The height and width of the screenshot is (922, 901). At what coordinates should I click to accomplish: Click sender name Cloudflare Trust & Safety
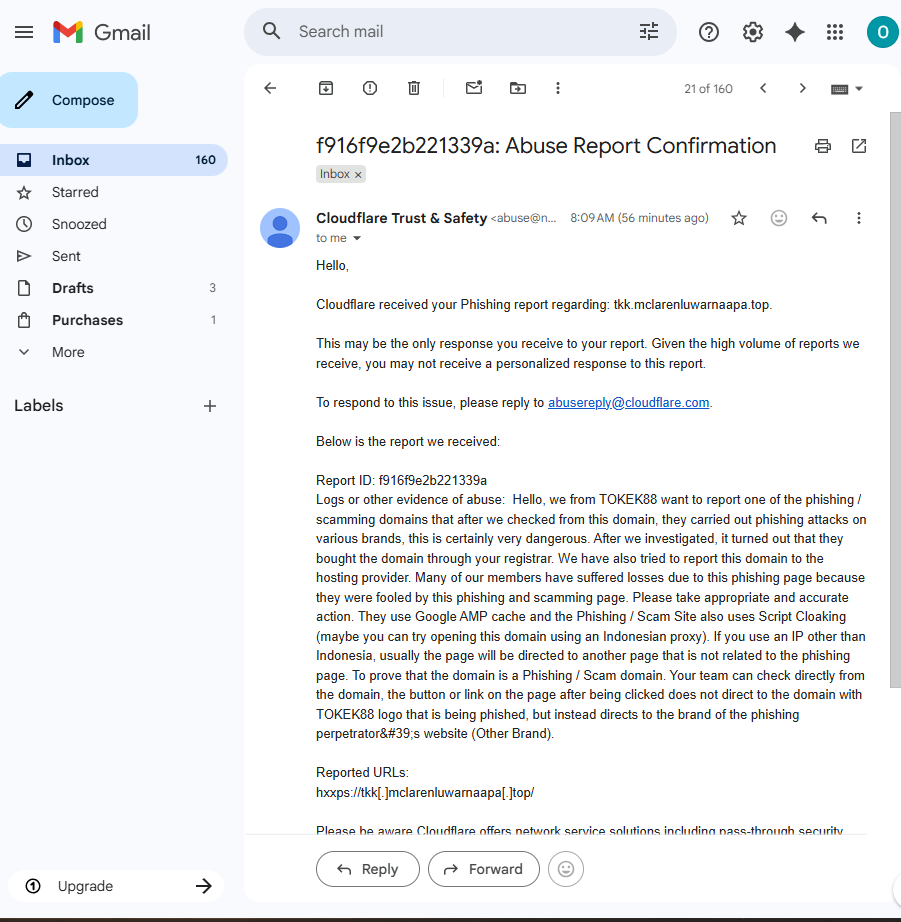pos(401,218)
